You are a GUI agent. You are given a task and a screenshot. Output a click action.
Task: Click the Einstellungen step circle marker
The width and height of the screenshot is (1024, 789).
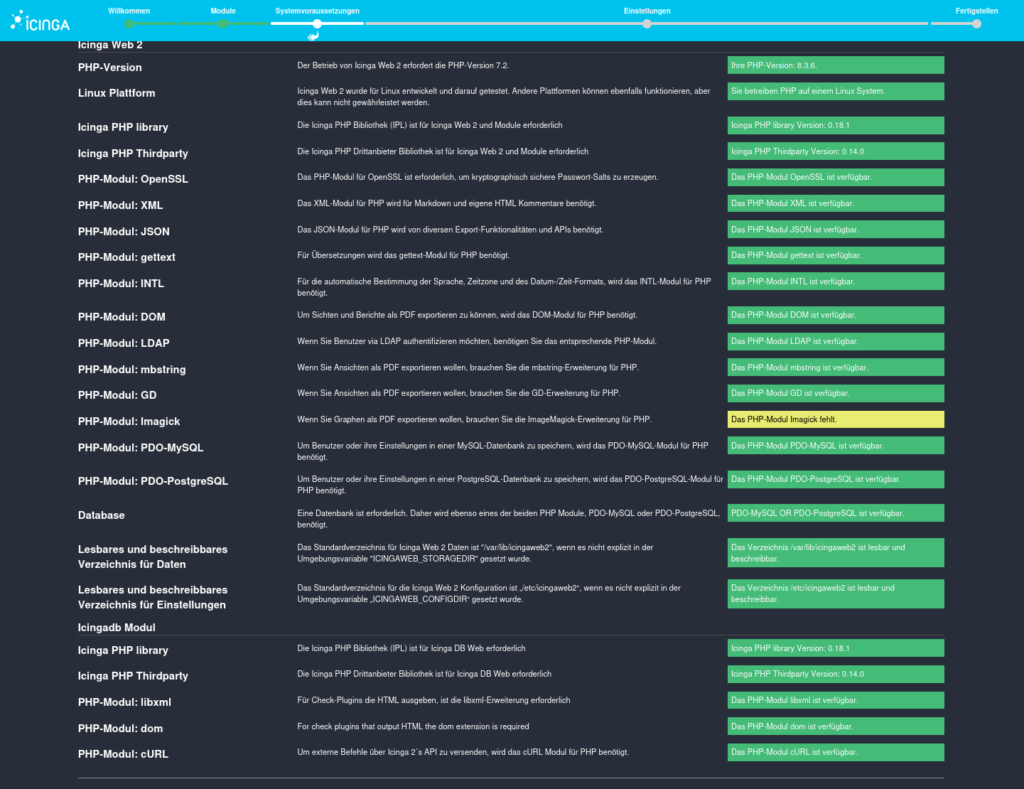point(647,23)
